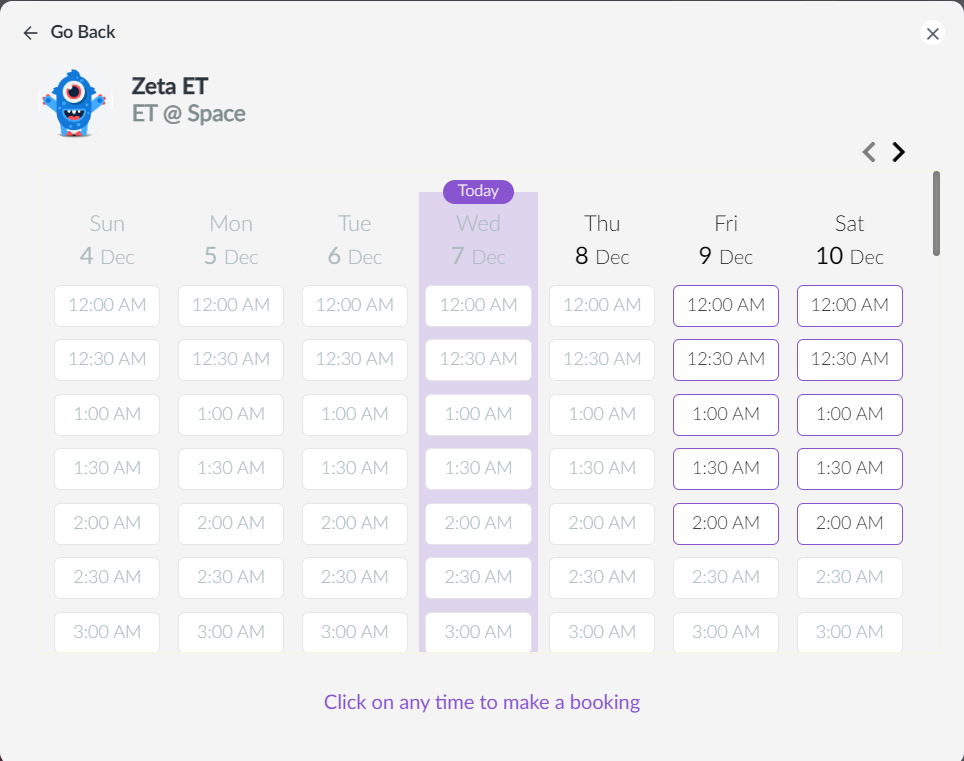Click the Today badge above Wednesday
This screenshot has height=761, width=964.
point(478,191)
